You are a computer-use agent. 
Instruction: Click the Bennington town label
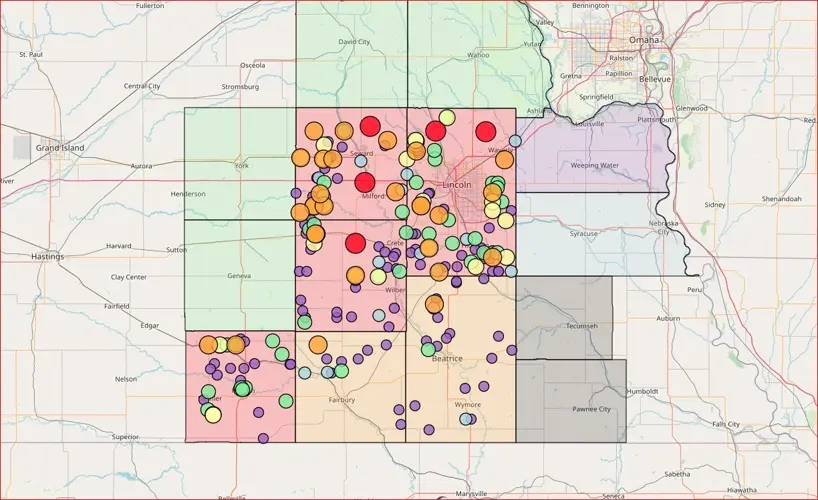click(x=591, y=5)
